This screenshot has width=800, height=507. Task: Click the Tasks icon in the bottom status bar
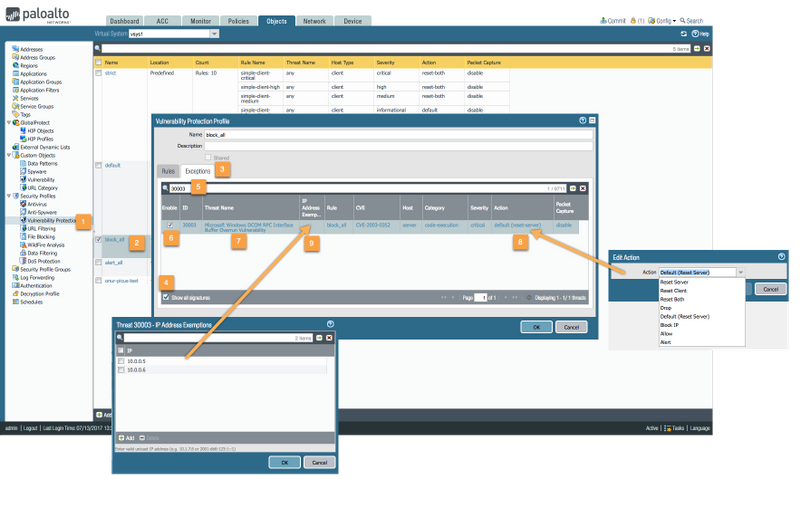tap(667, 428)
